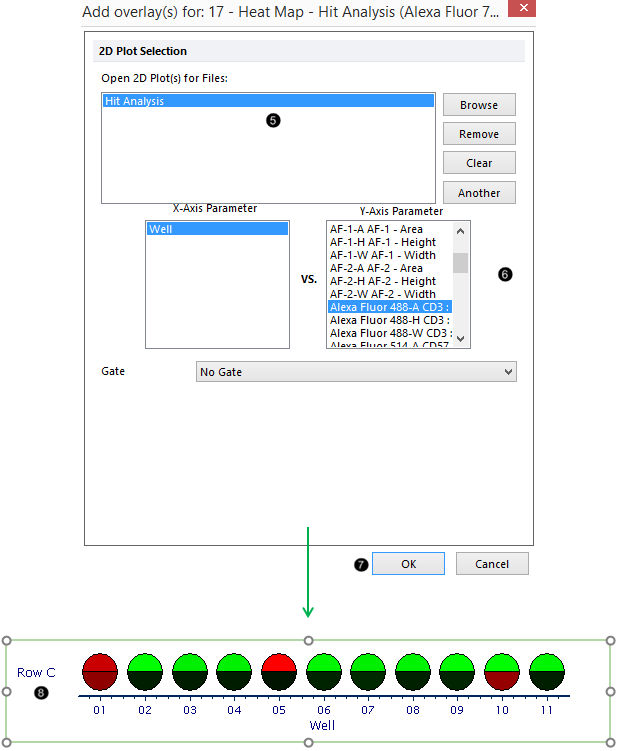Click the red heat map circle for well 01
Viewport: 617px width, 751px height.
[100, 672]
